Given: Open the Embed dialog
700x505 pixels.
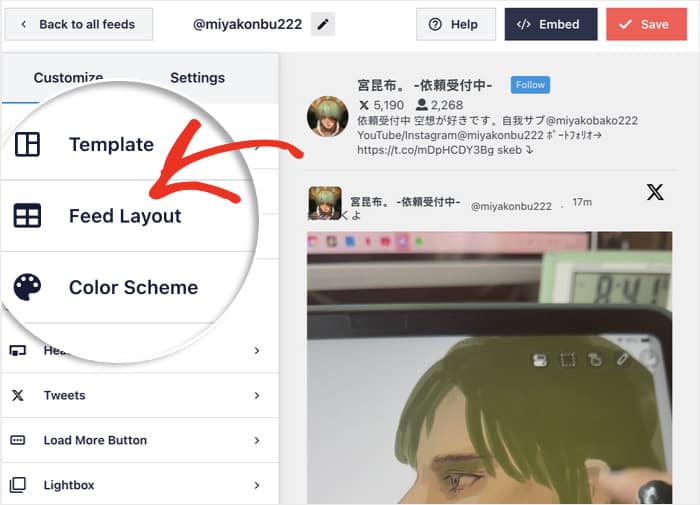Looking at the screenshot, I should (550, 24).
